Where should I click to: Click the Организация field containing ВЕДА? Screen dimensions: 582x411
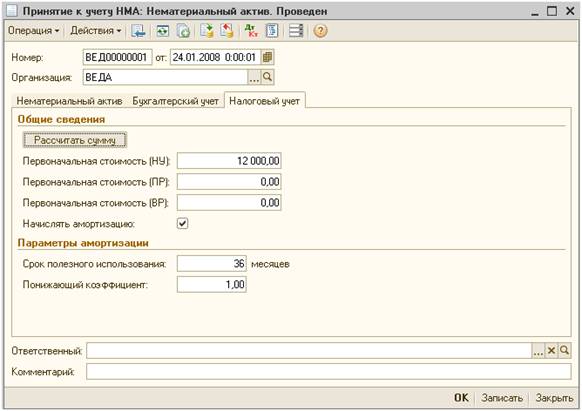pyautogui.click(x=165, y=77)
